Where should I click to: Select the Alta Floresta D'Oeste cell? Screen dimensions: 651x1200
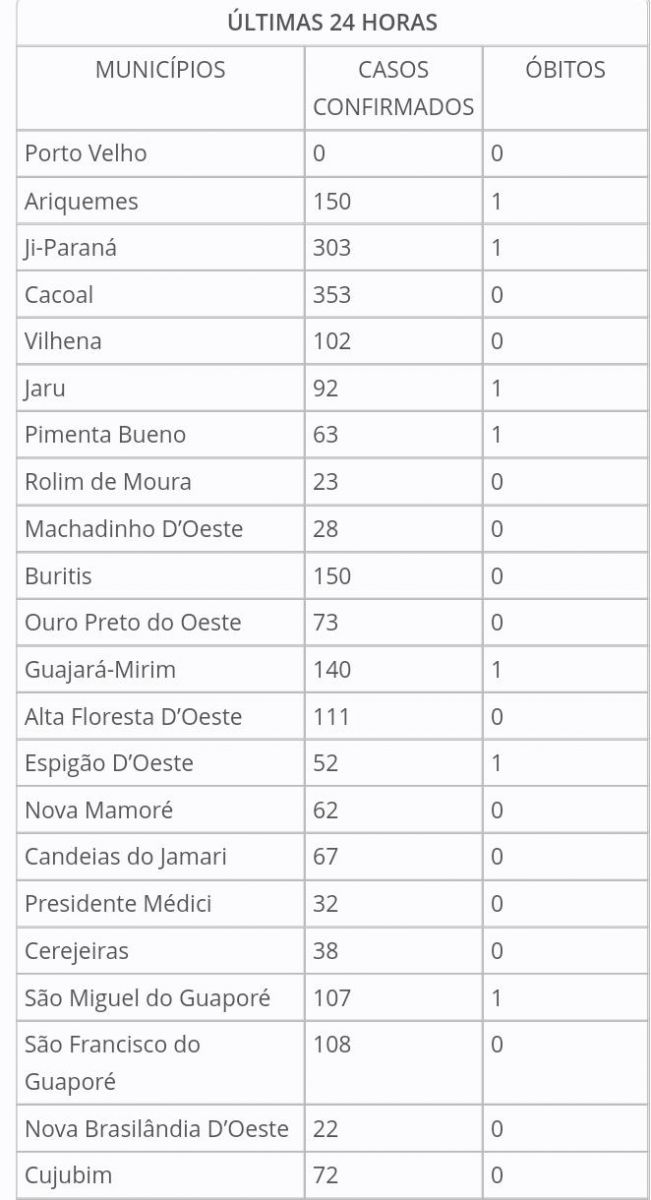[x=133, y=717]
